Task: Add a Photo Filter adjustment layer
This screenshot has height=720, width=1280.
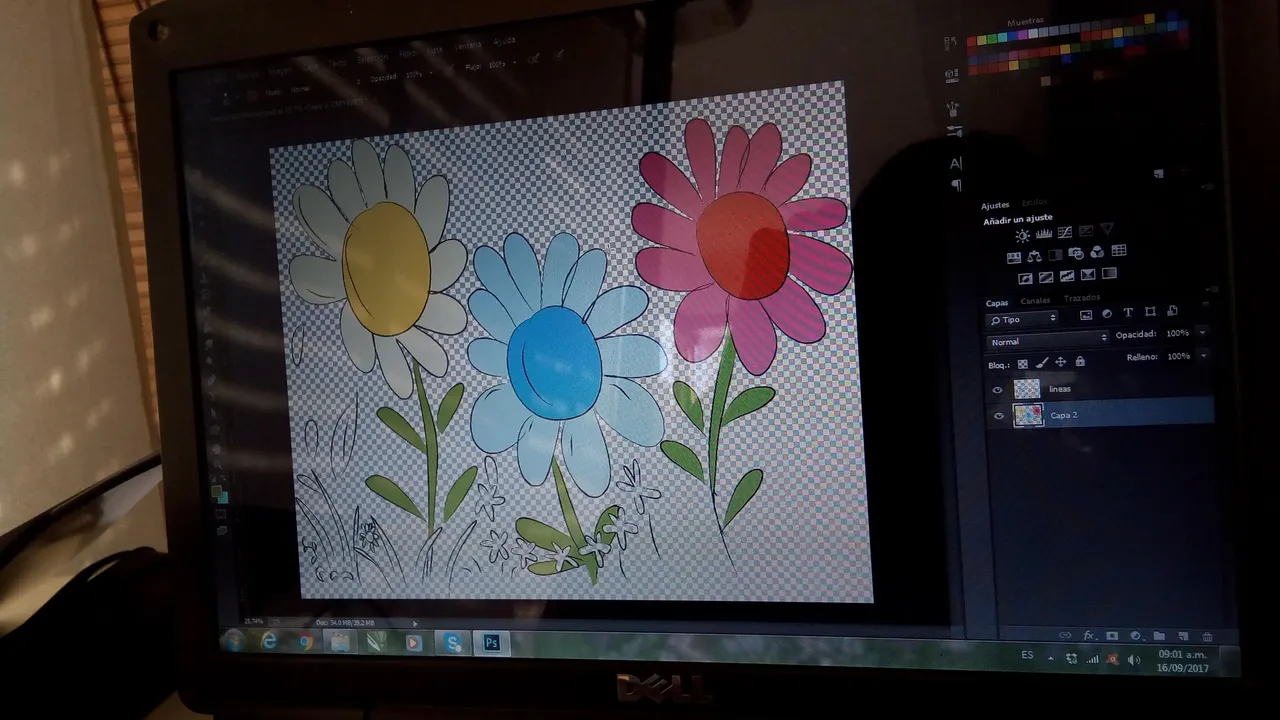Action: point(1076,253)
